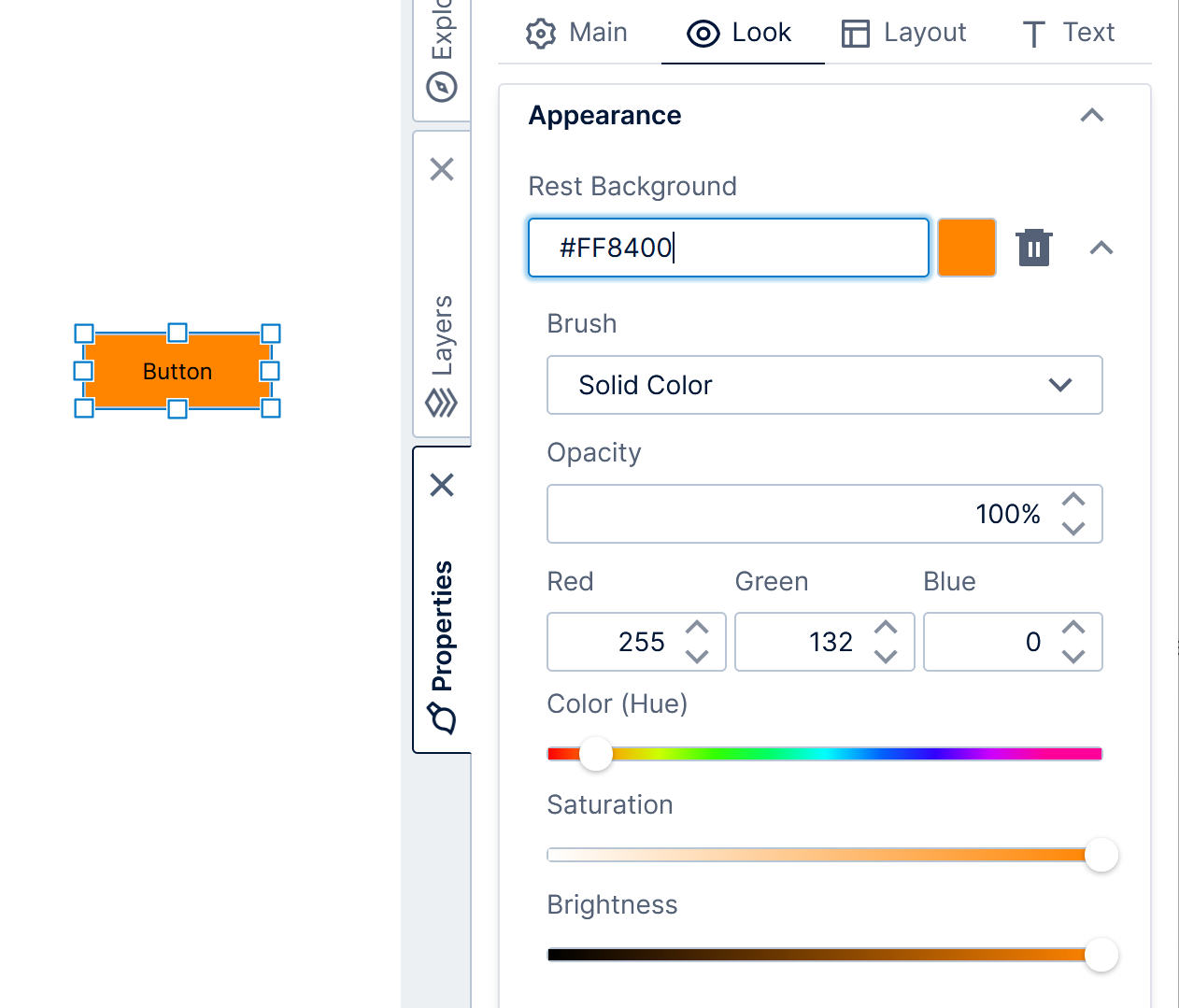
Task: Increase the Opacity value
Action: point(1073,500)
